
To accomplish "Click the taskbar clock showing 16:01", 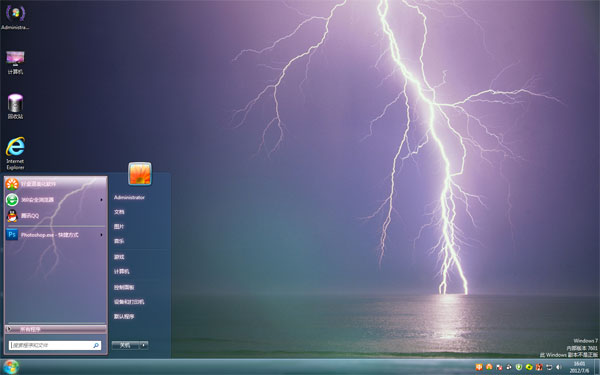I will (579, 367).
